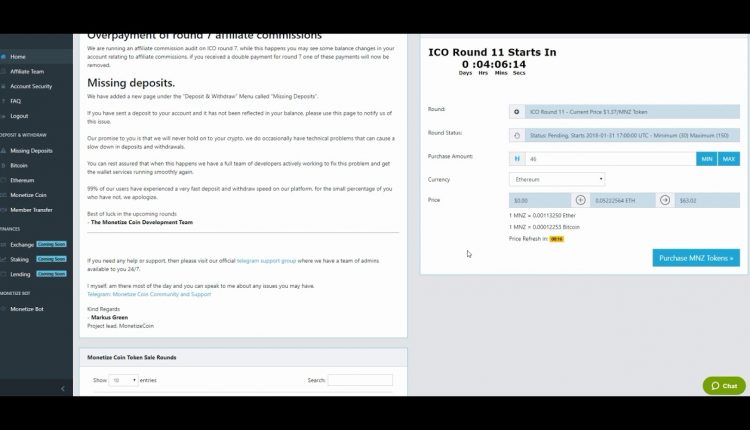Image resolution: width=750 pixels, height=430 pixels.
Task: Open Telegram: Monetize Coin Community and Support link
Action: [149, 294]
